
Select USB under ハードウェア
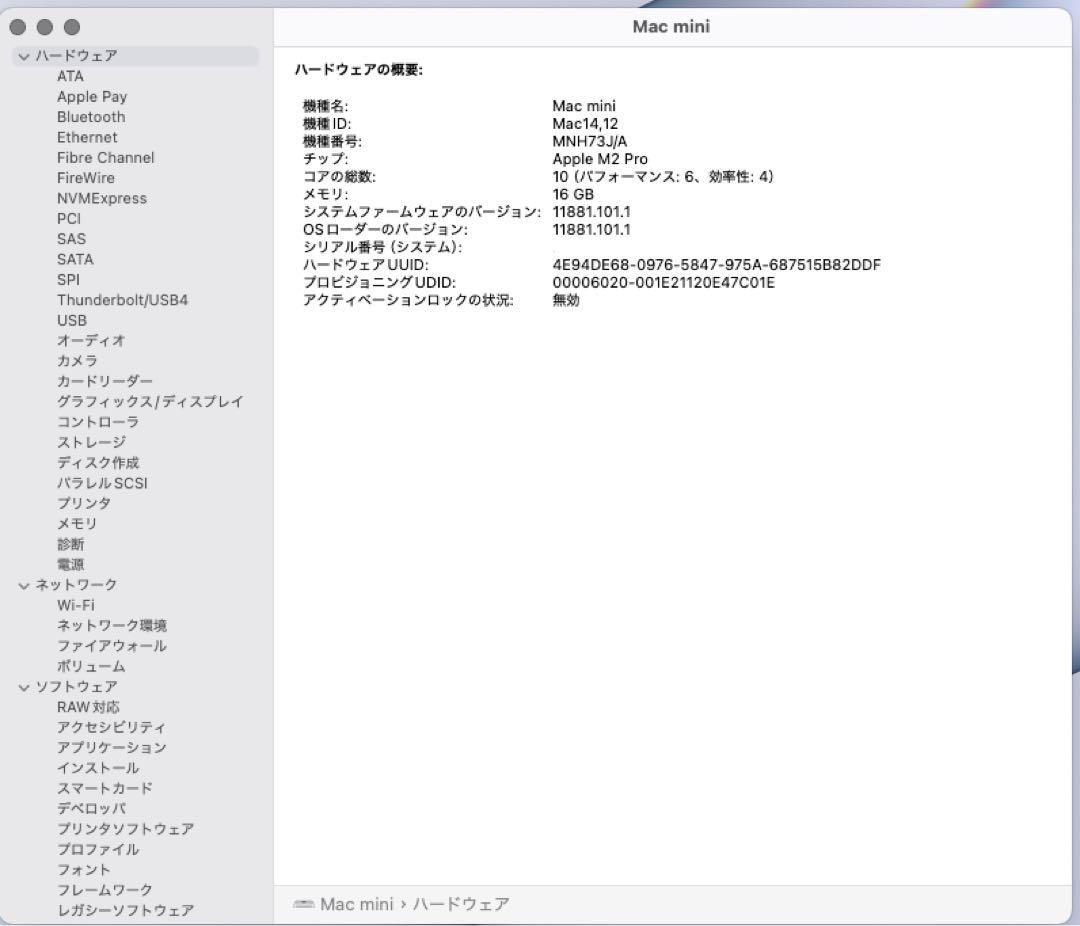pyautogui.click(x=72, y=320)
